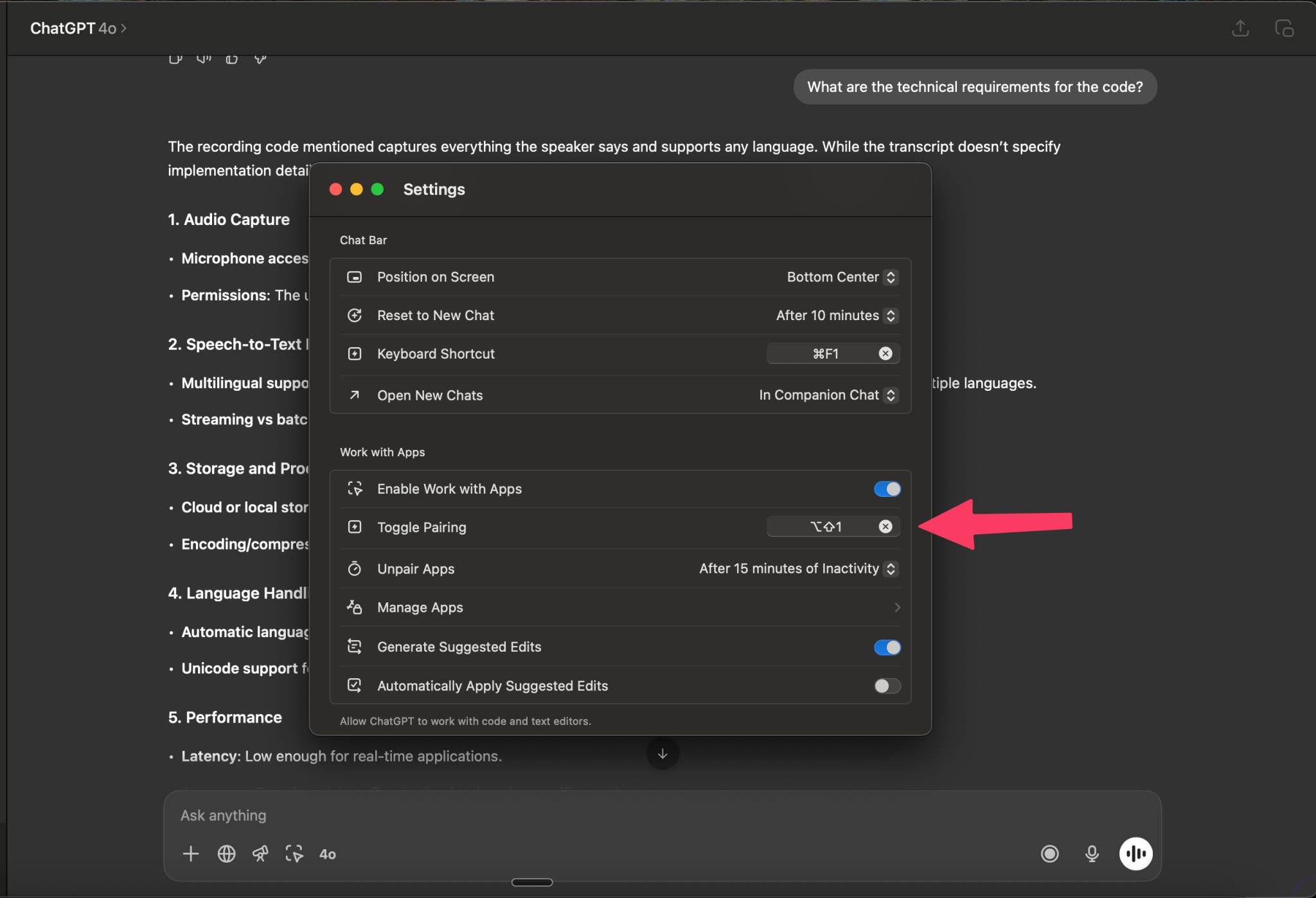
Task: Click the user message about technical requirements
Action: point(975,87)
